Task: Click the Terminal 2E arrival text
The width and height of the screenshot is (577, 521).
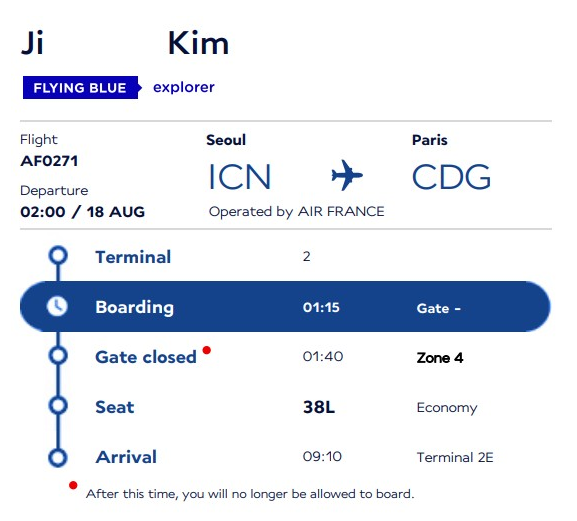Action: (x=455, y=457)
